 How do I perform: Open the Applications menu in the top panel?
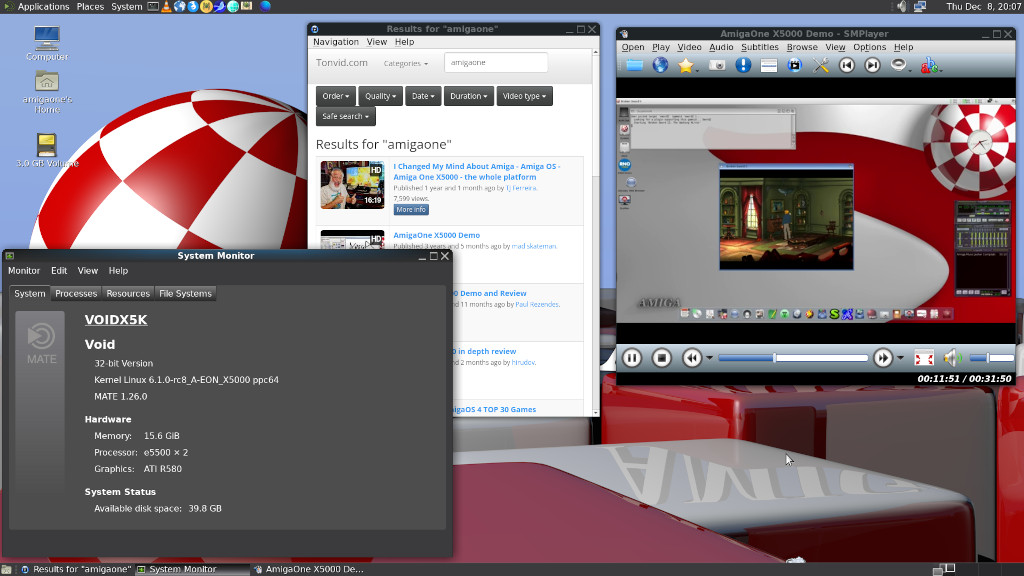tap(43, 7)
